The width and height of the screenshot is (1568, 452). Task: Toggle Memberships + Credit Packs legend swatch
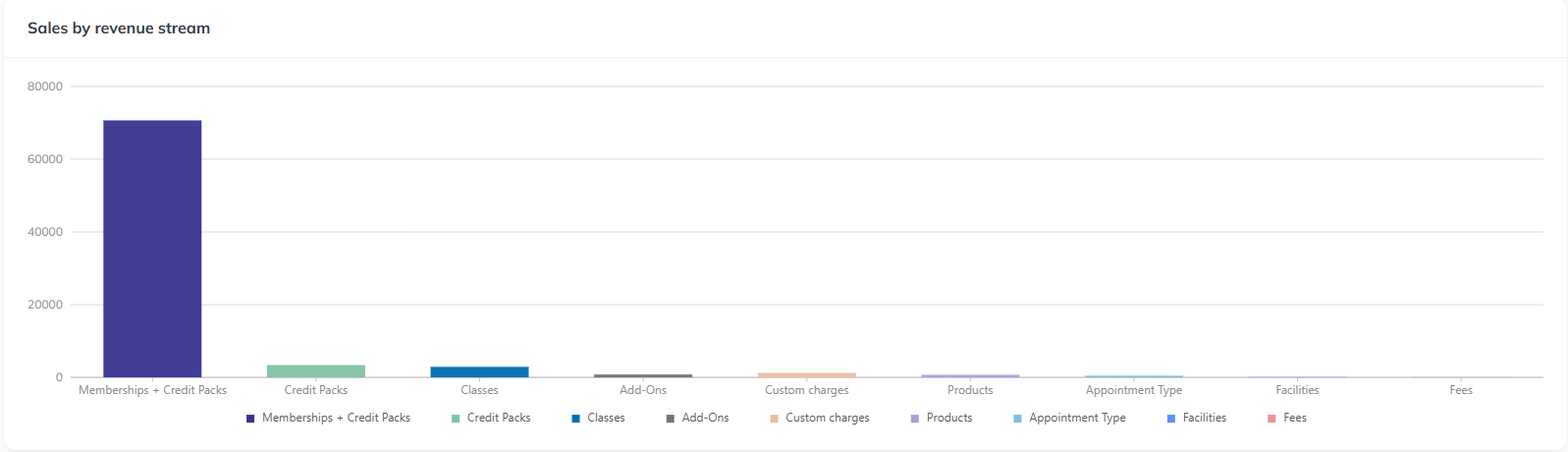[x=250, y=419]
